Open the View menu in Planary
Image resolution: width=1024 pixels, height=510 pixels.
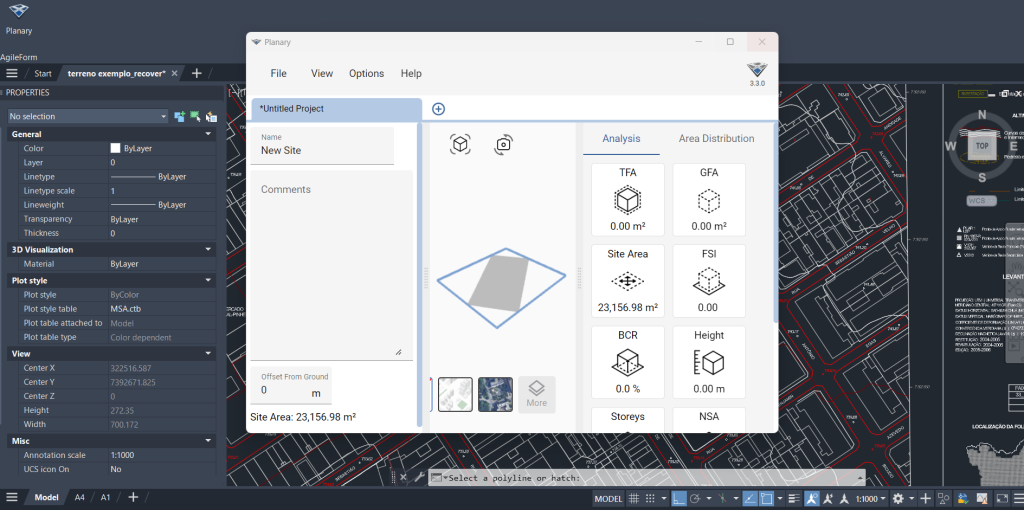coord(322,73)
